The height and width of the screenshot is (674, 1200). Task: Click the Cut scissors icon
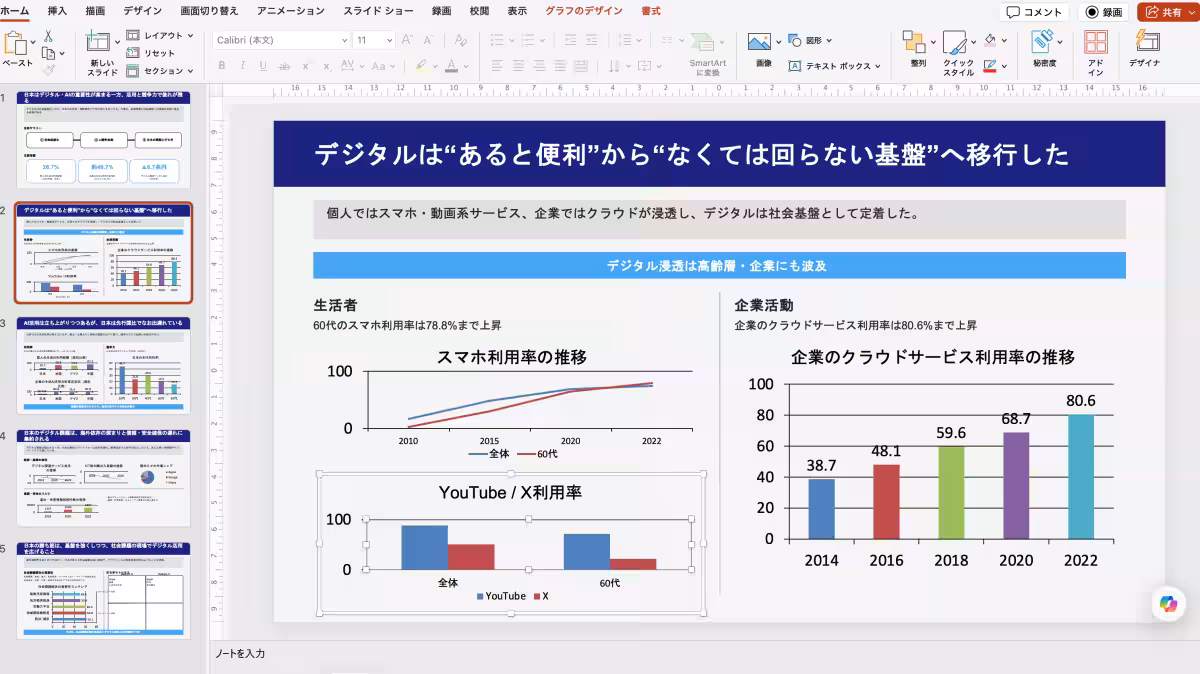pos(47,35)
